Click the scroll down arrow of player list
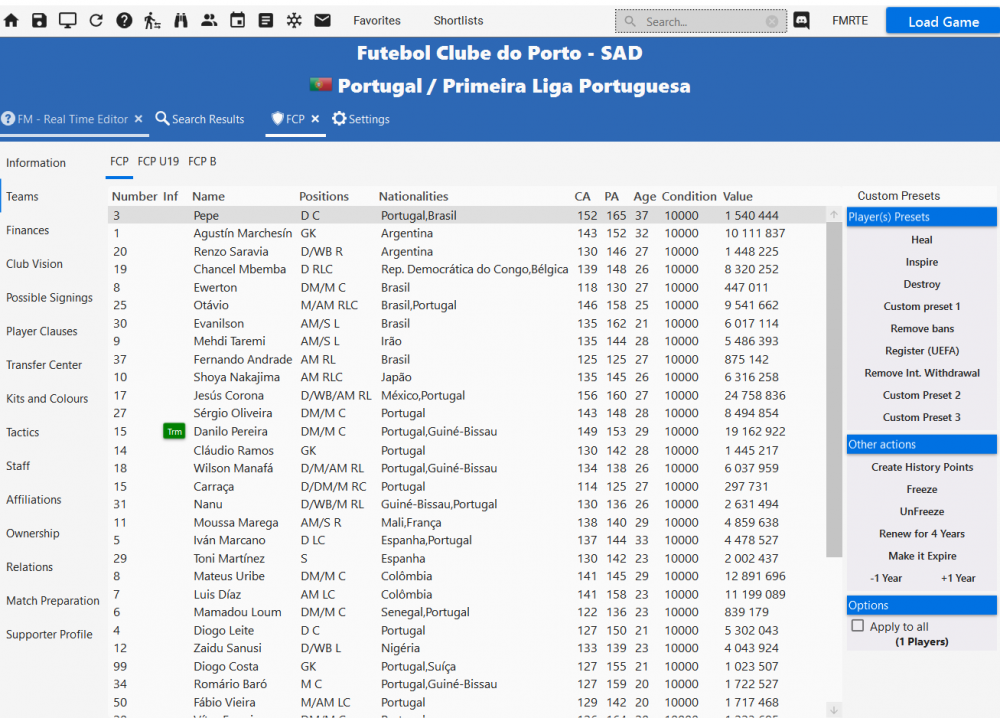 coord(834,709)
